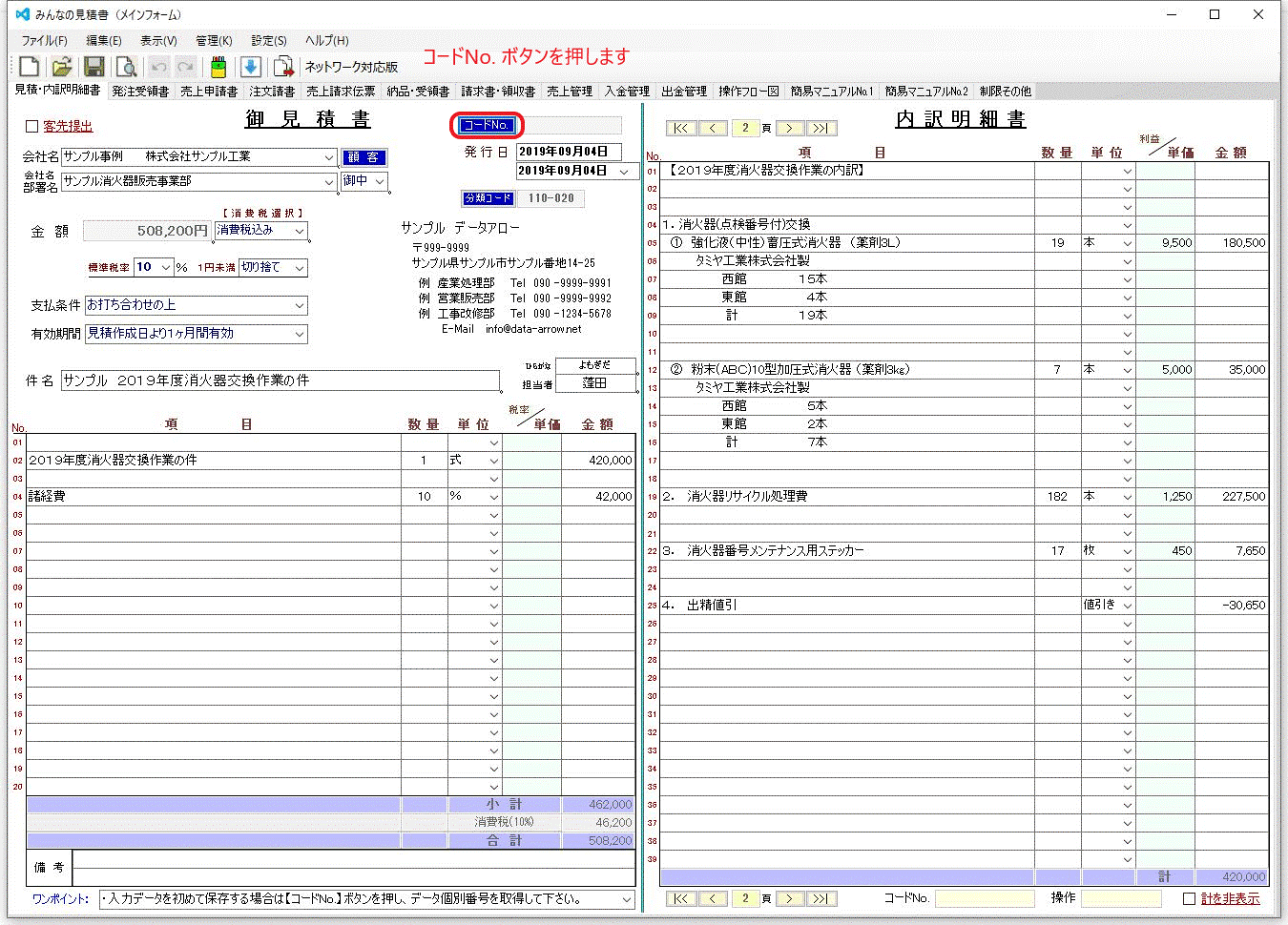
Task: Toggle the 客先提出 checkbox
Action: tap(31, 126)
